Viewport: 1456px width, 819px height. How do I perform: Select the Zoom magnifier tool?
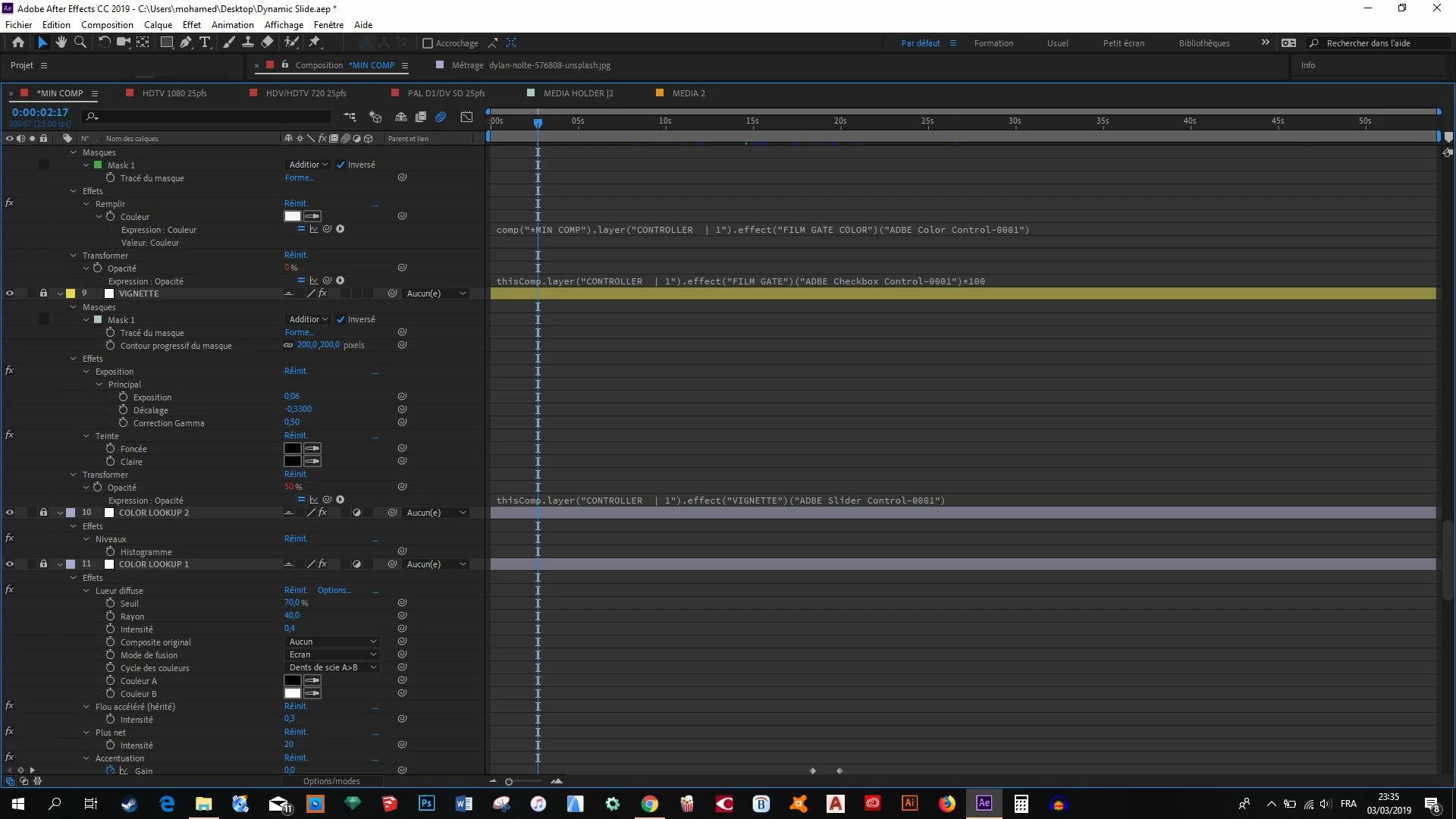[80, 42]
